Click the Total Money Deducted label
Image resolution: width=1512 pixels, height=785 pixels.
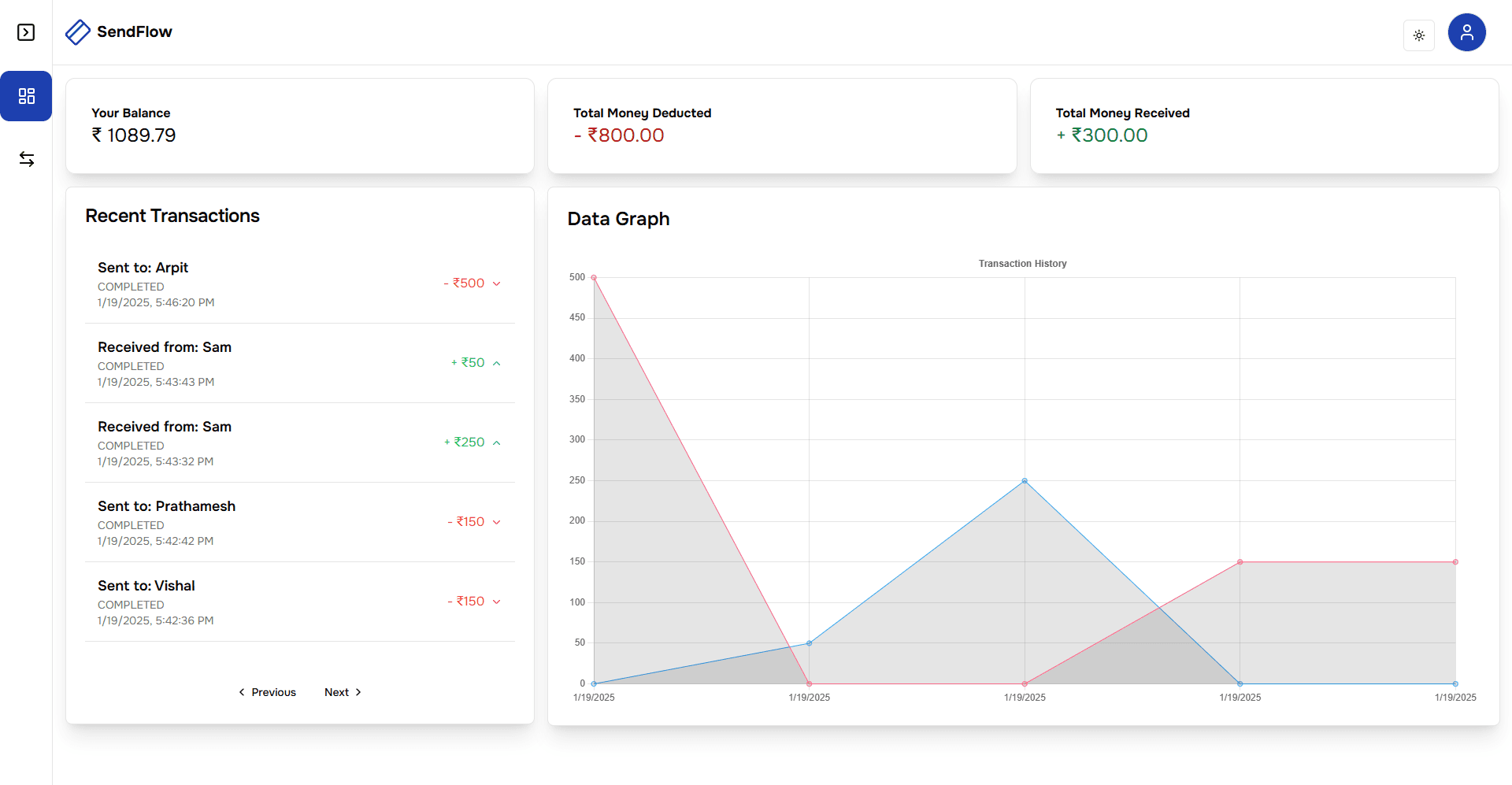[642, 113]
